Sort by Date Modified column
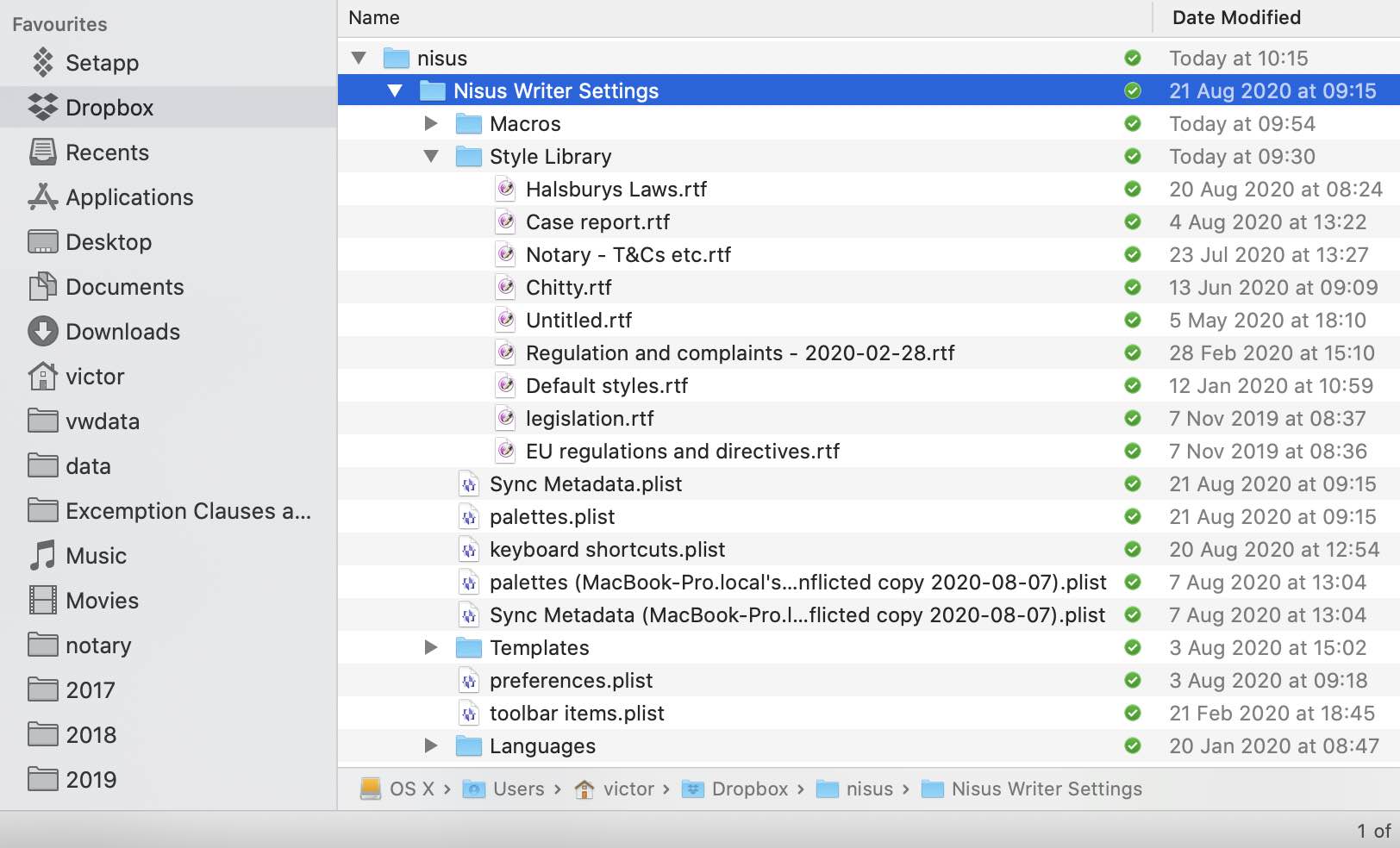The height and width of the screenshot is (848, 1400). coord(1236,17)
